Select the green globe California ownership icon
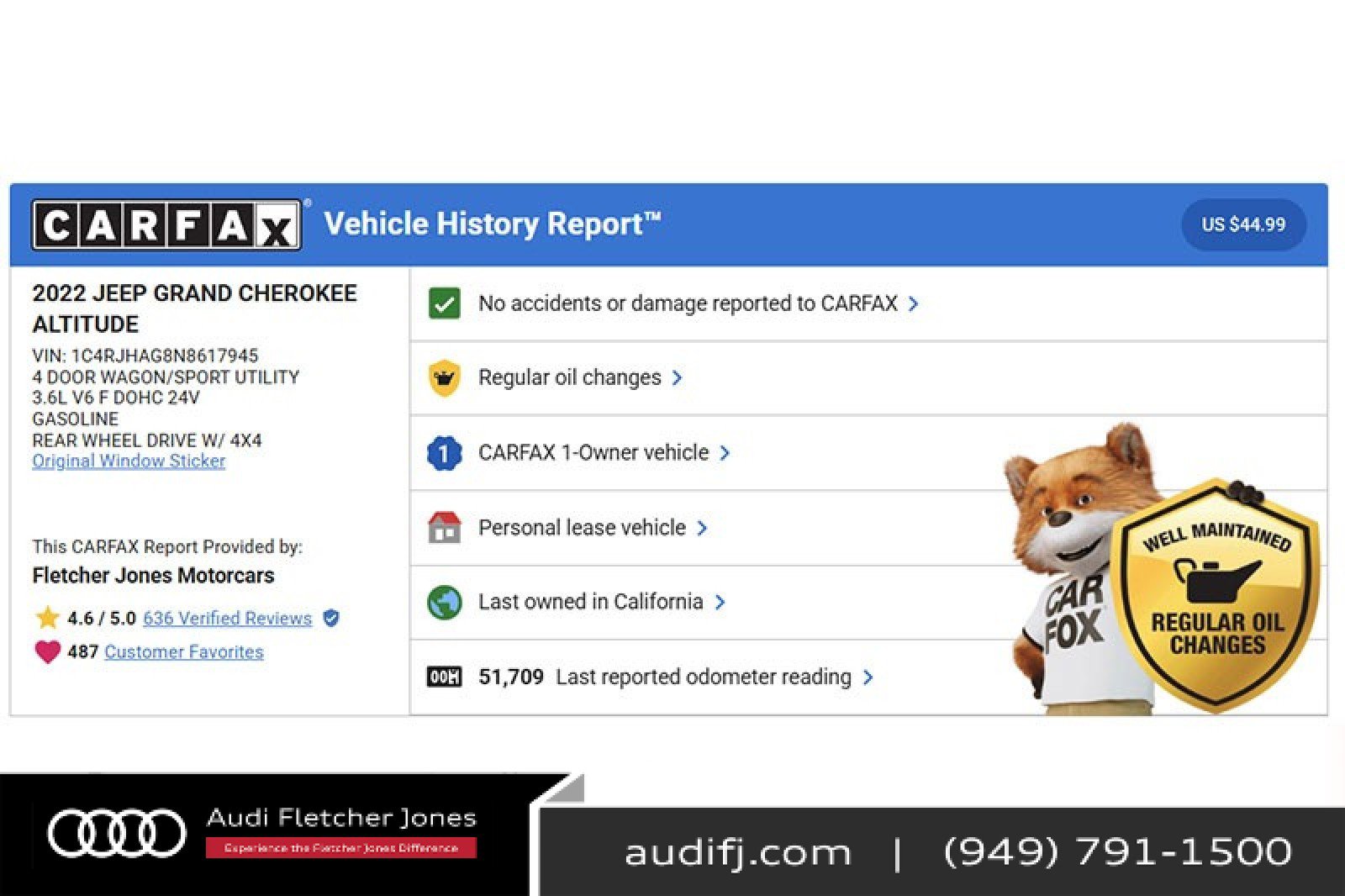This screenshot has height=896, width=1345. point(443,602)
